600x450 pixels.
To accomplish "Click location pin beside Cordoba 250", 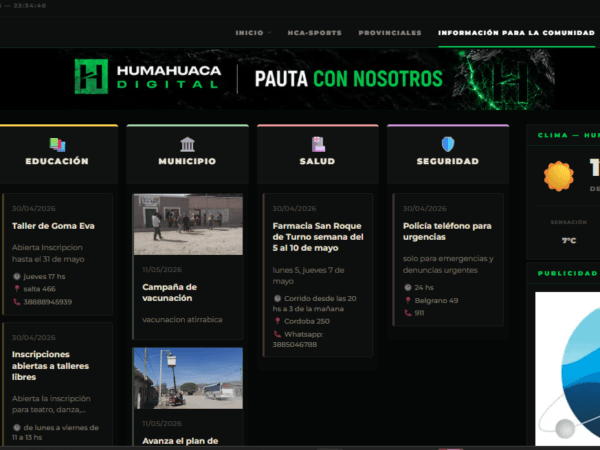I will tap(277, 321).
